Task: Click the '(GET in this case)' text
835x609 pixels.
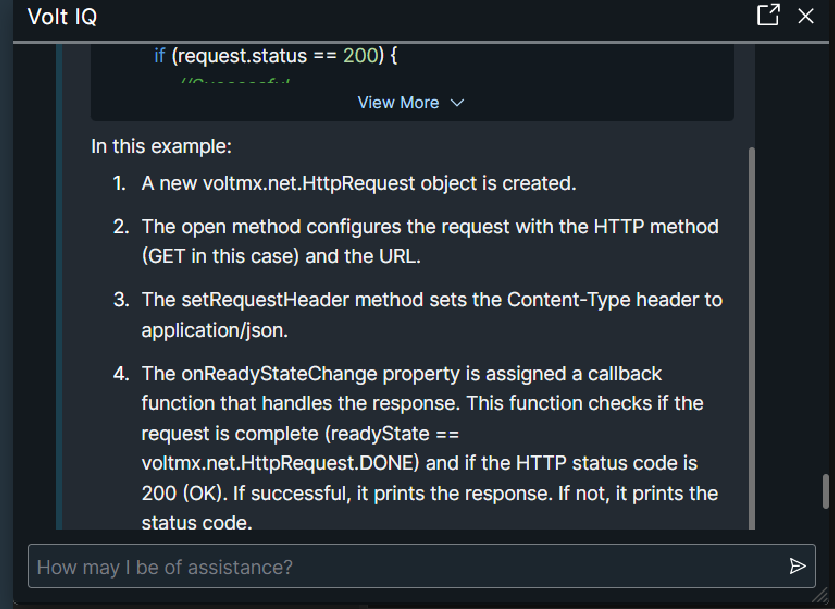Action: (221, 256)
